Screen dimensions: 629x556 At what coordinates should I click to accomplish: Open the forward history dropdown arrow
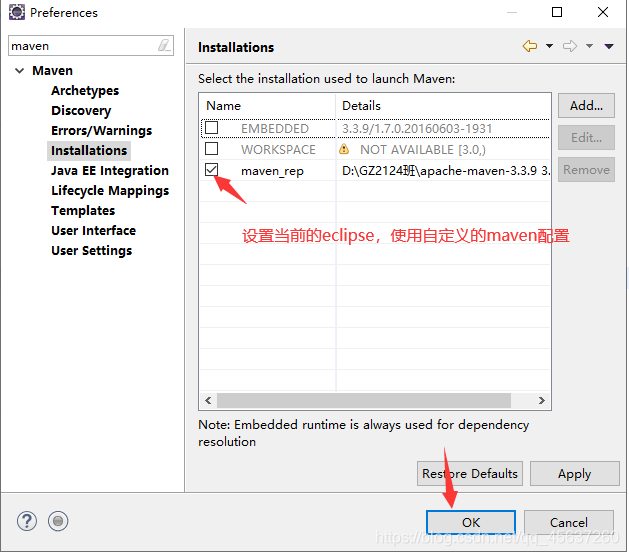[x=589, y=46]
